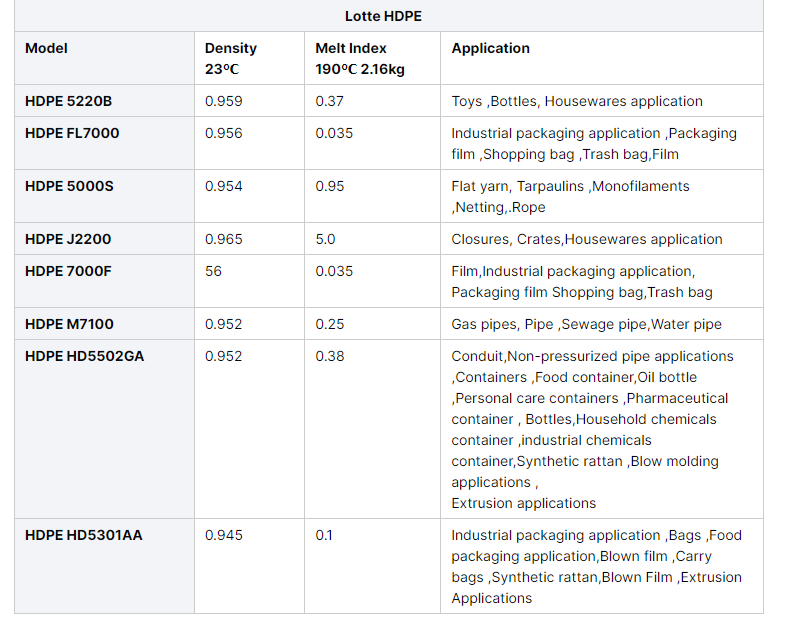806x632 pixels.
Task: Click density value 56 for HDPE 7000F
Action: tap(213, 271)
